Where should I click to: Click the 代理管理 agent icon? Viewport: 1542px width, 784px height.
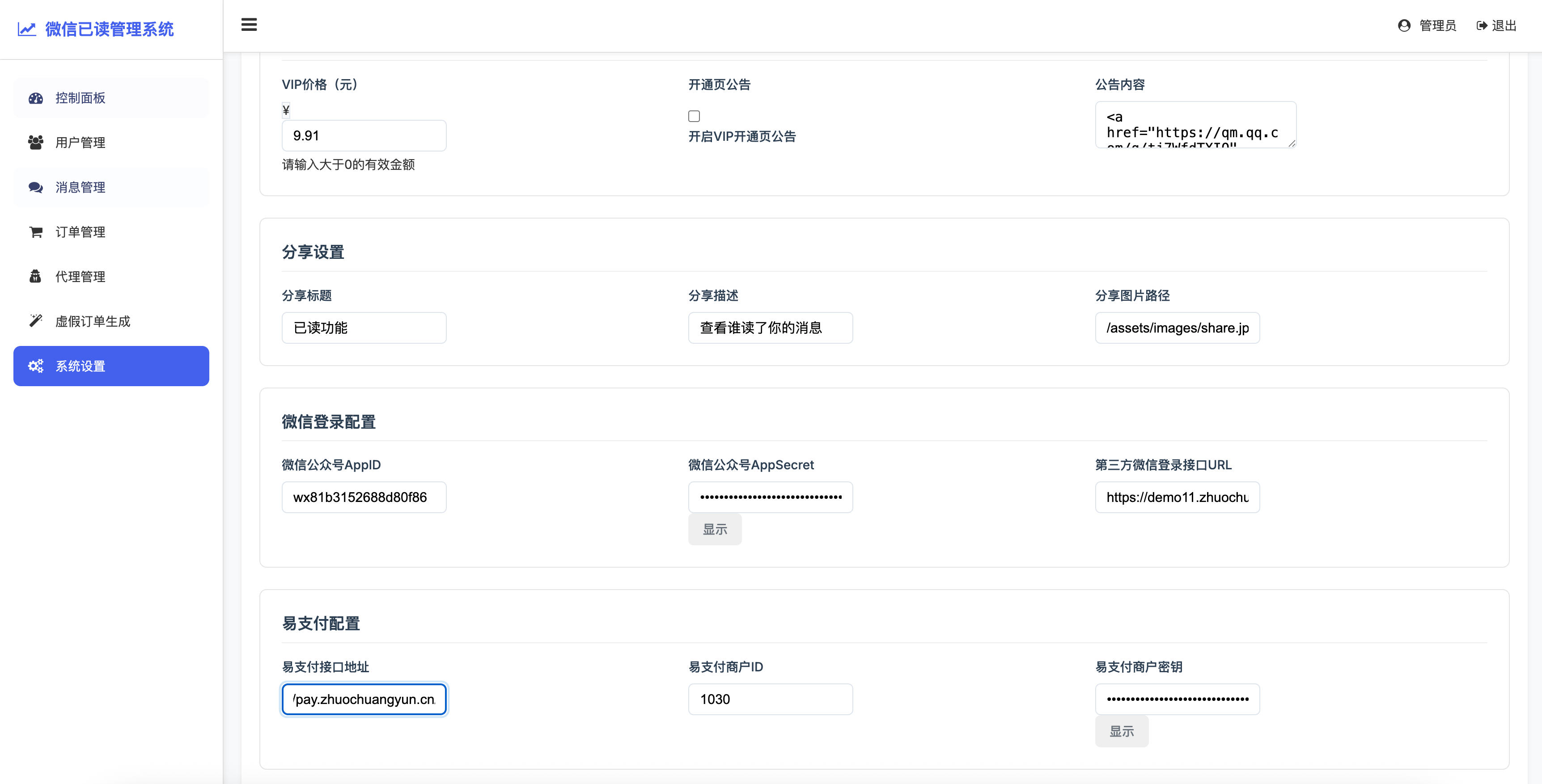pyautogui.click(x=35, y=277)
